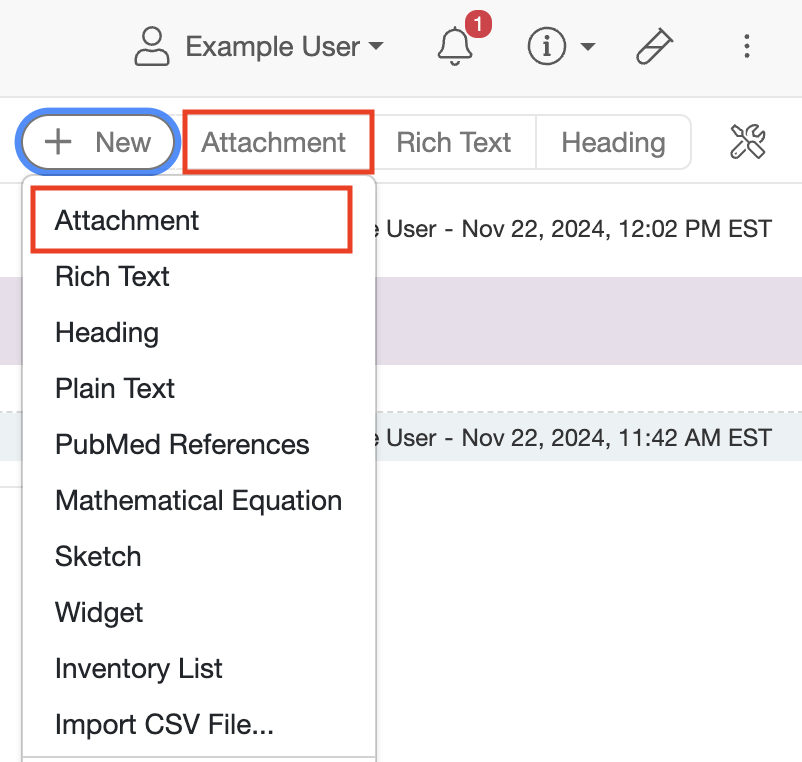802x762 pixels.
Task: Select the pencil edit icon
Action: click(654, 46)
